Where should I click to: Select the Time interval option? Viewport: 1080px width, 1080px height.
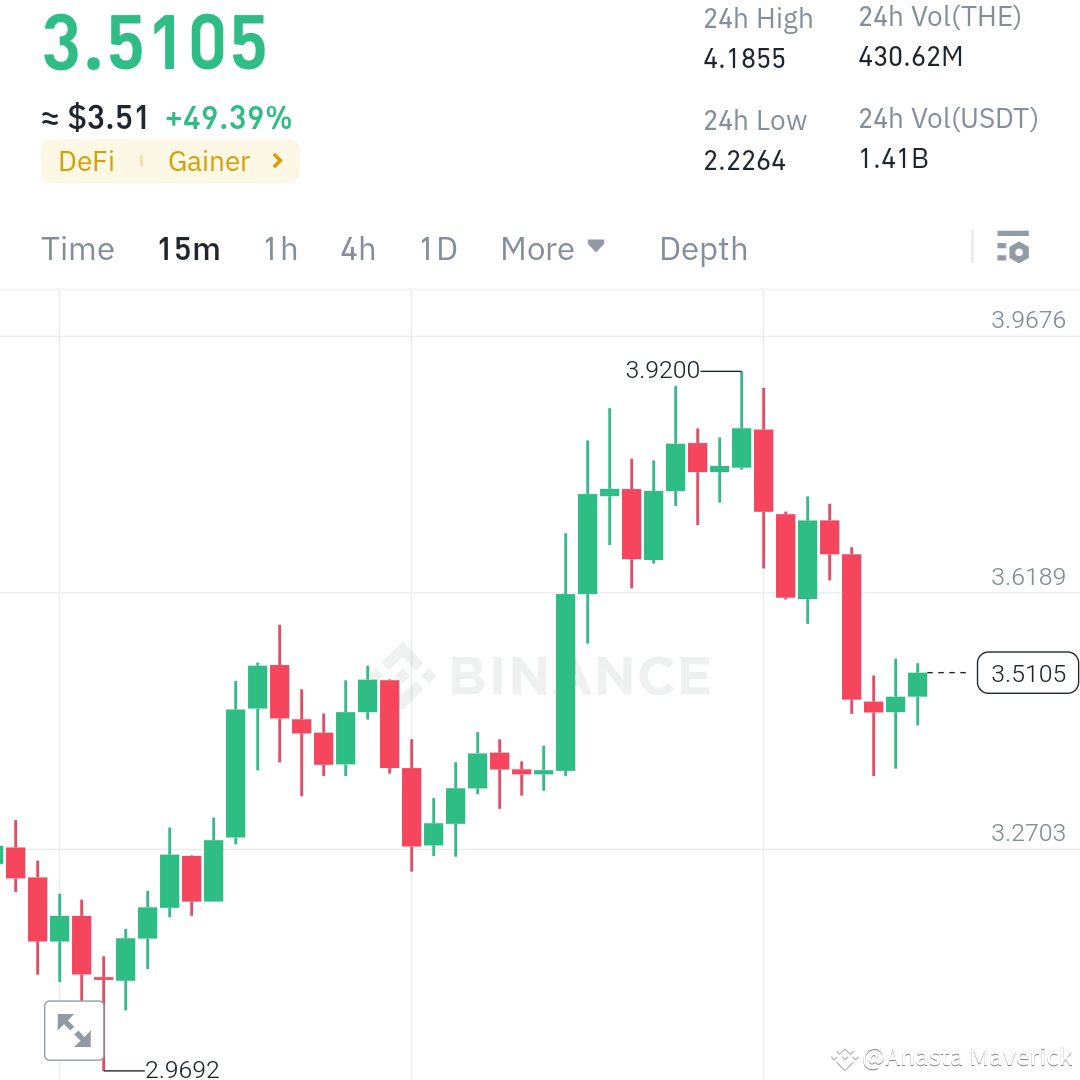click(x=78, y=249)
